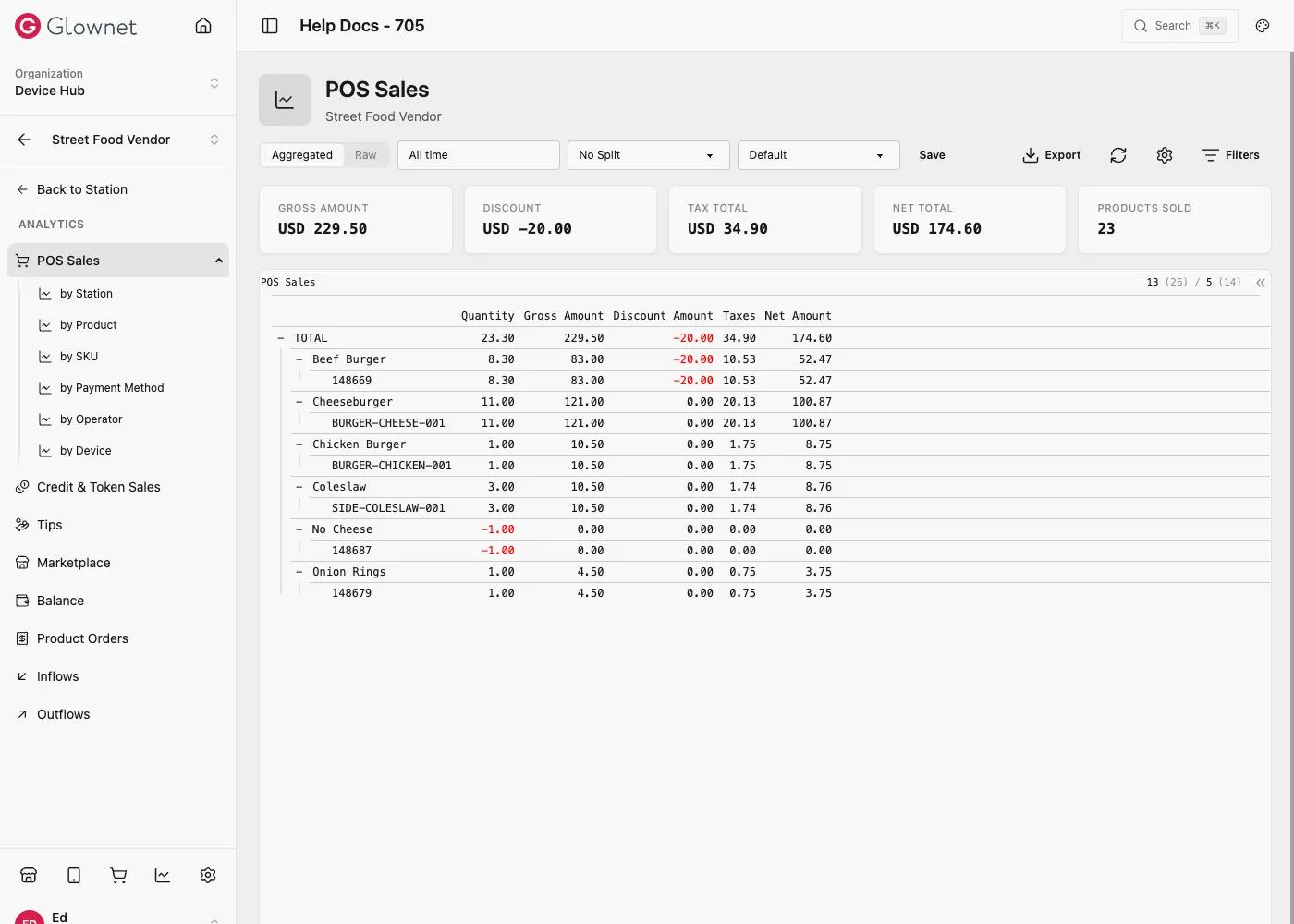The width and height of the screenshot is (1294, 924).
Task: Open Credit & Token Sales
Action: [x=98, y=487]
